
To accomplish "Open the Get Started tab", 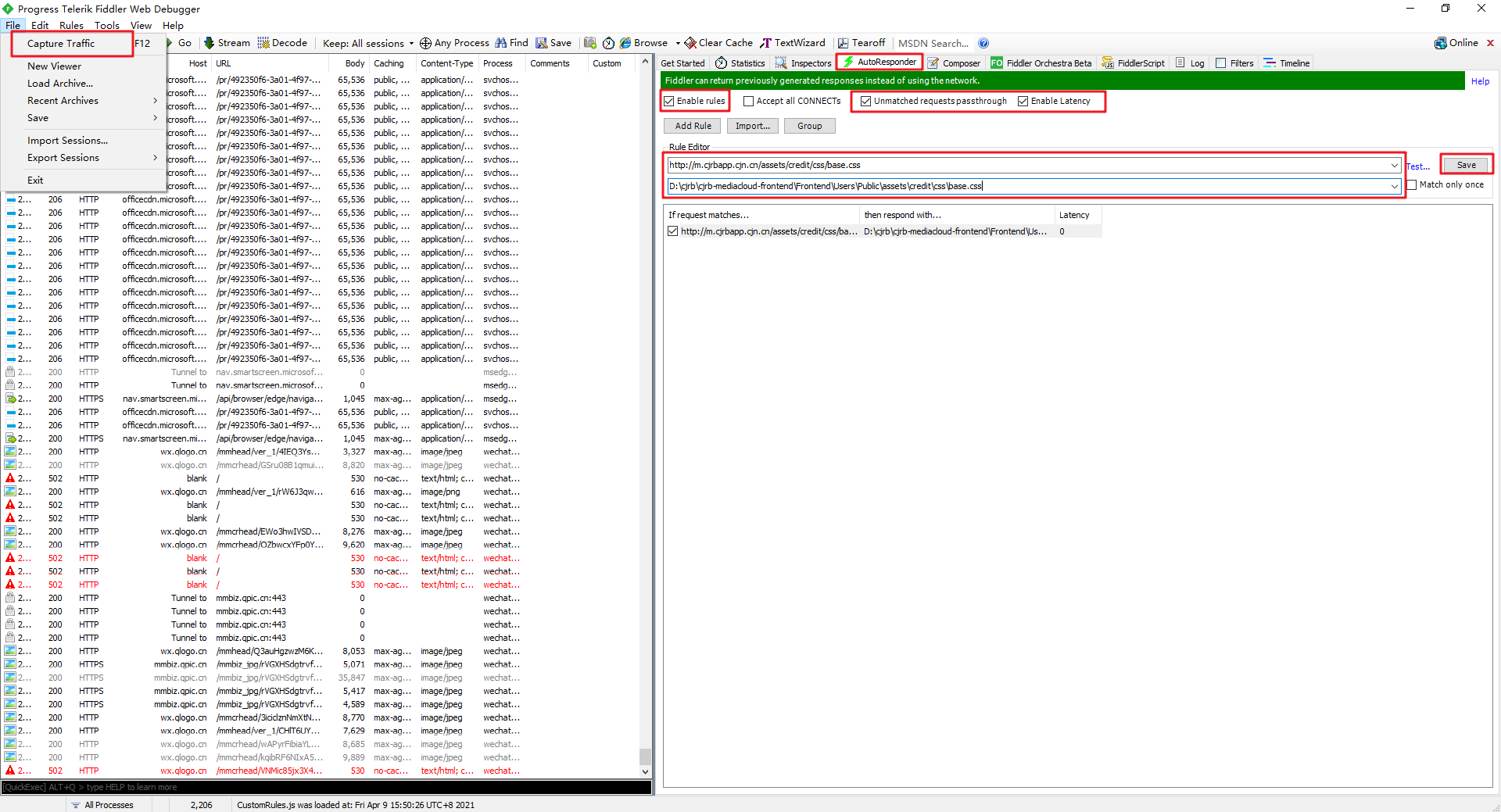I will pyautogui.click(x=682, y=63).
